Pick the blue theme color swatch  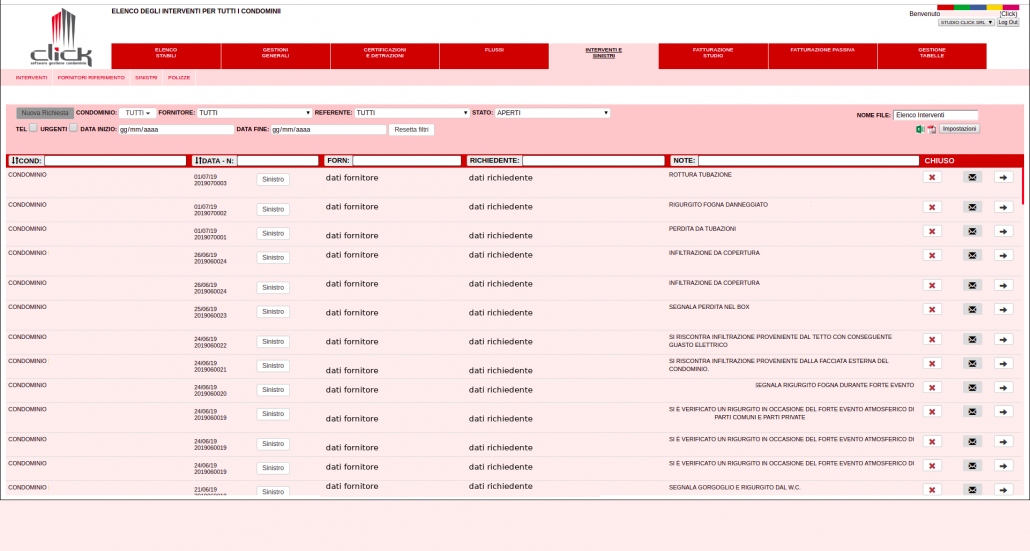(x=978, y=7)
